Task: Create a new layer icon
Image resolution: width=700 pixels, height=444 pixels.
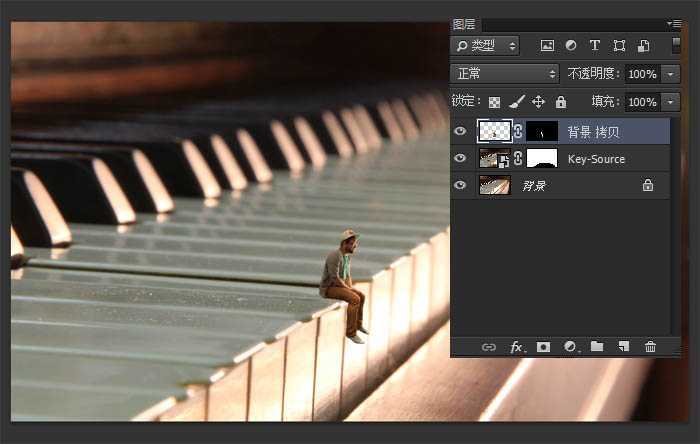Action: point(624,347)
